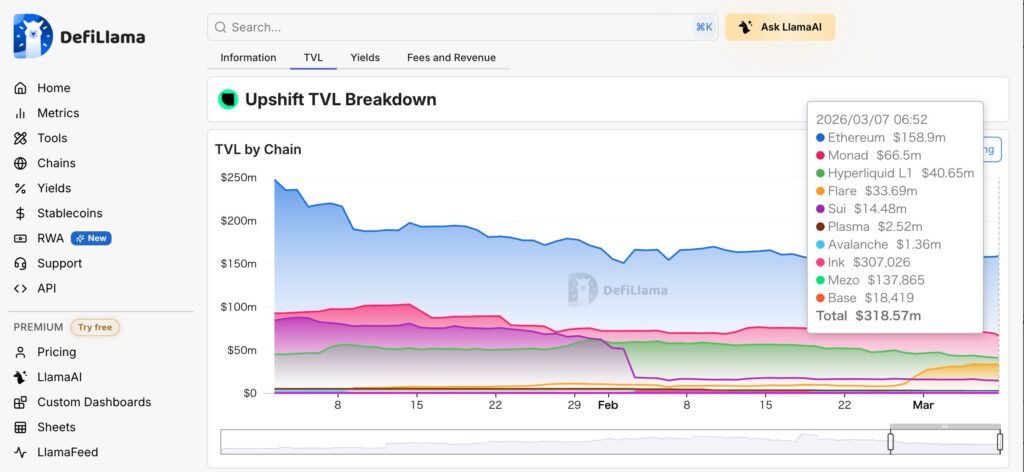Select the Yields tab at top
The width and height of the screenshot is (1024, 472).
tap(365, 58)
